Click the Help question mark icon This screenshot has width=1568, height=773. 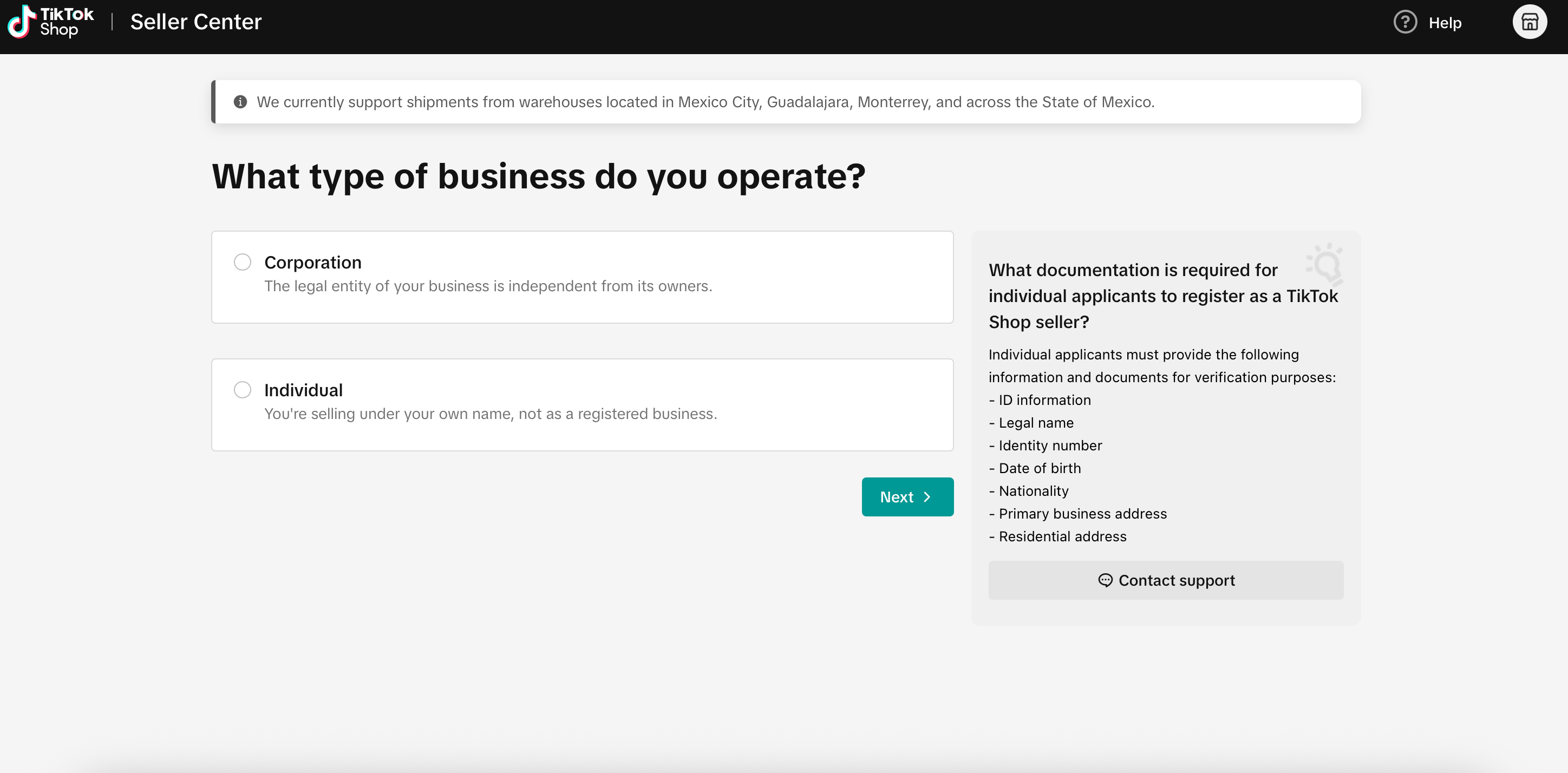pos(1405,23)
